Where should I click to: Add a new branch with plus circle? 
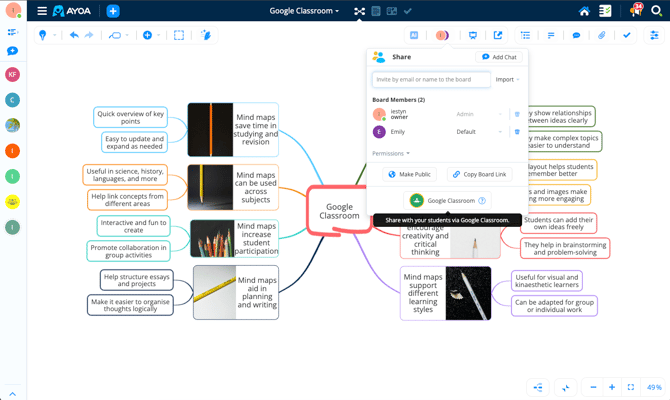147,35
